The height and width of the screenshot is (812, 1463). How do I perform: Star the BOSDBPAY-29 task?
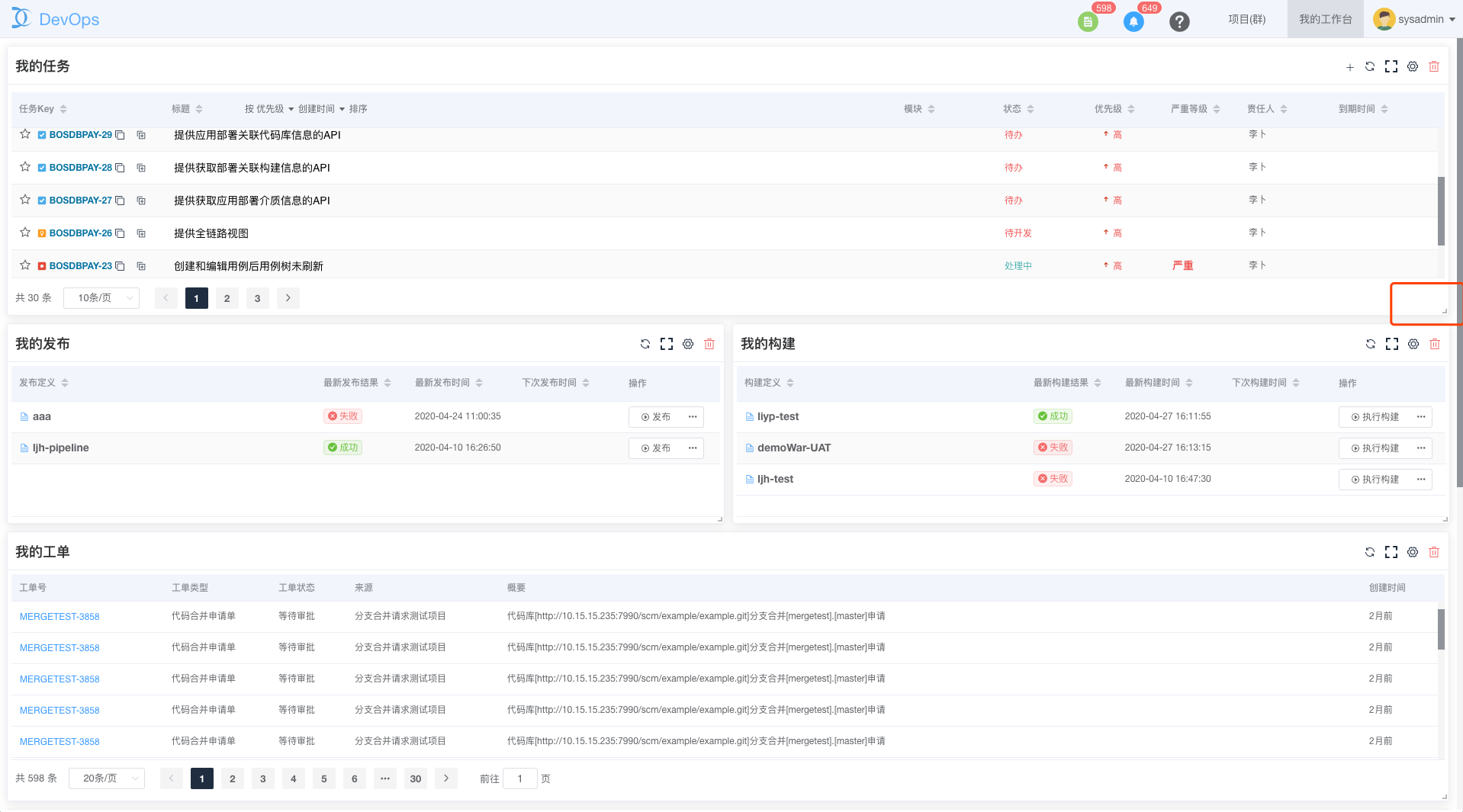click(25, 134)
